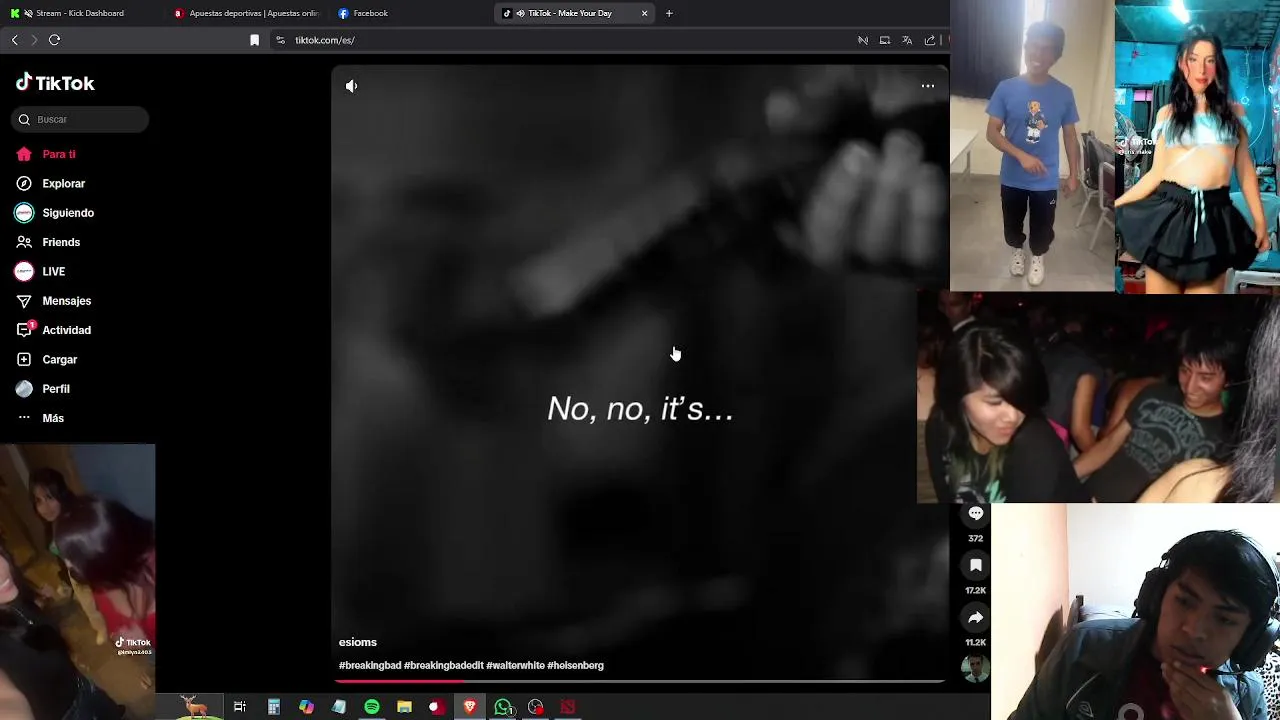
Task: Click the paper-plane icon beside Mensajes
Action: tap(24, 301)
